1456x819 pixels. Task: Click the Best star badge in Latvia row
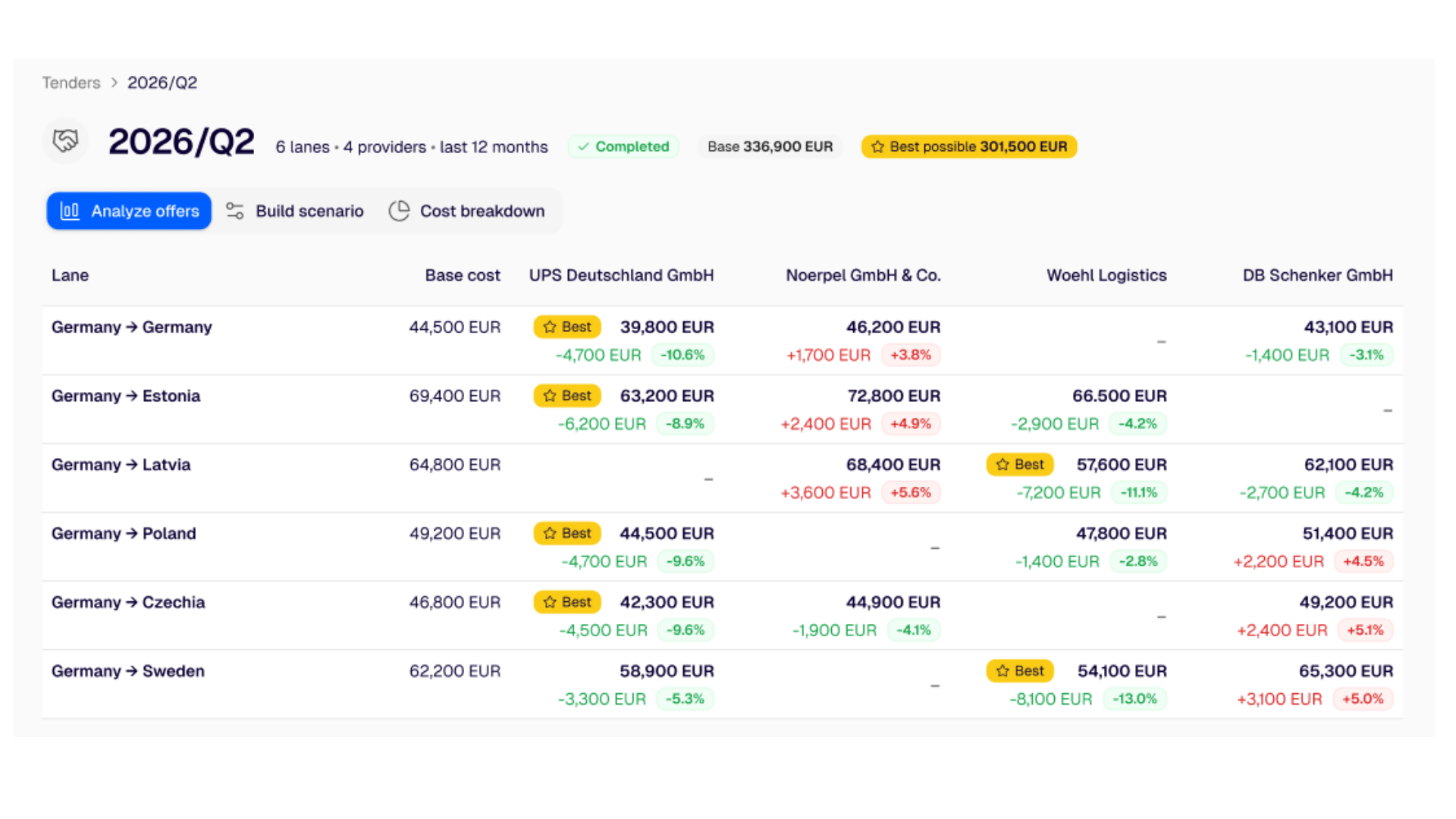1020,464
